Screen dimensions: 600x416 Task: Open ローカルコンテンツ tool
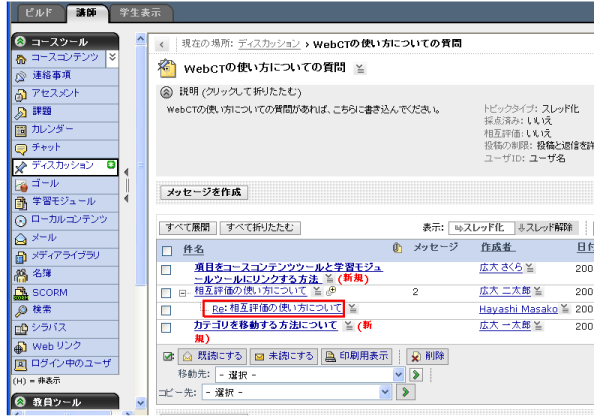point(69,219)
